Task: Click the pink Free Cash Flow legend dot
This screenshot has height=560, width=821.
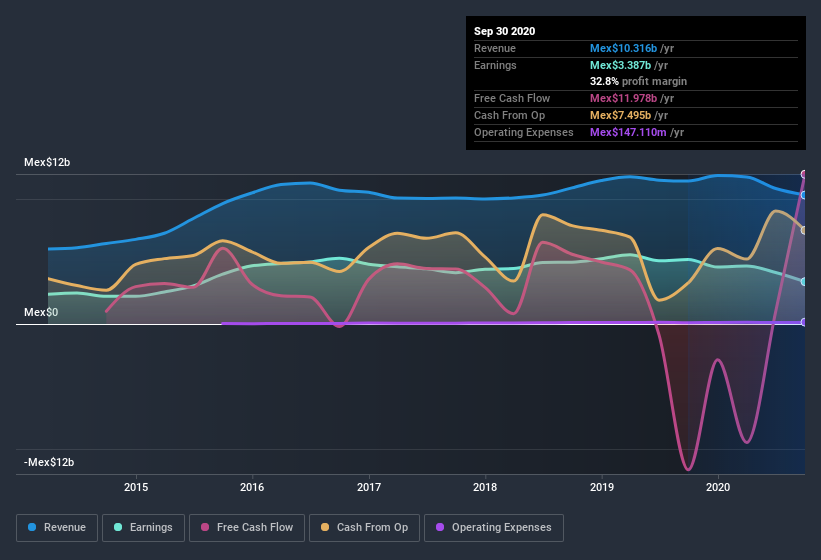Action: pos(205,527)
